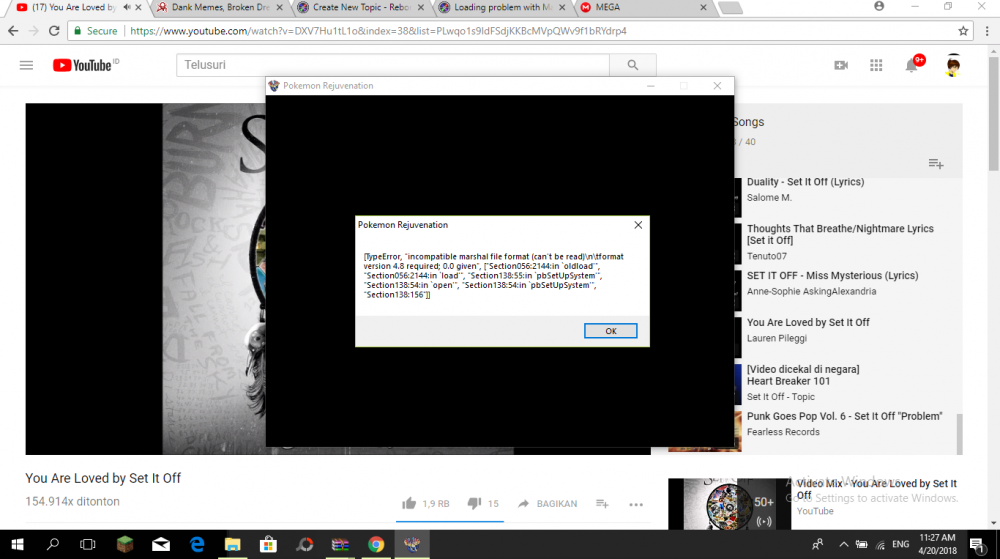Viewport: 1000px width, 559px height.
Task: Open the YouTube apps grid icon
Action: coord(876,65)
